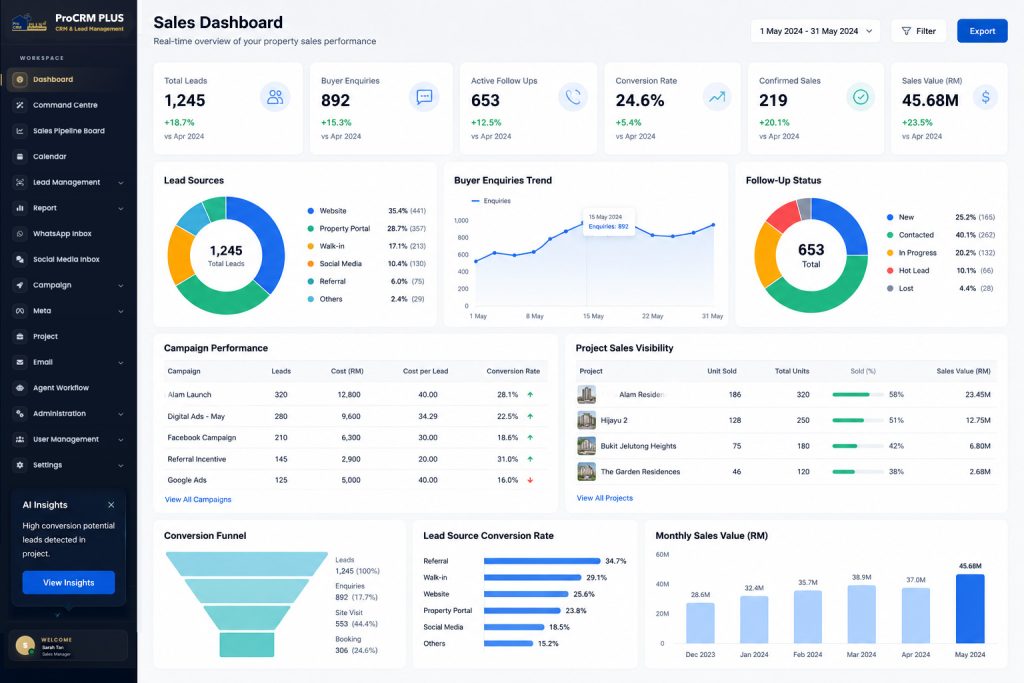Click the Referral conversion rate bar

pos(541,561)
